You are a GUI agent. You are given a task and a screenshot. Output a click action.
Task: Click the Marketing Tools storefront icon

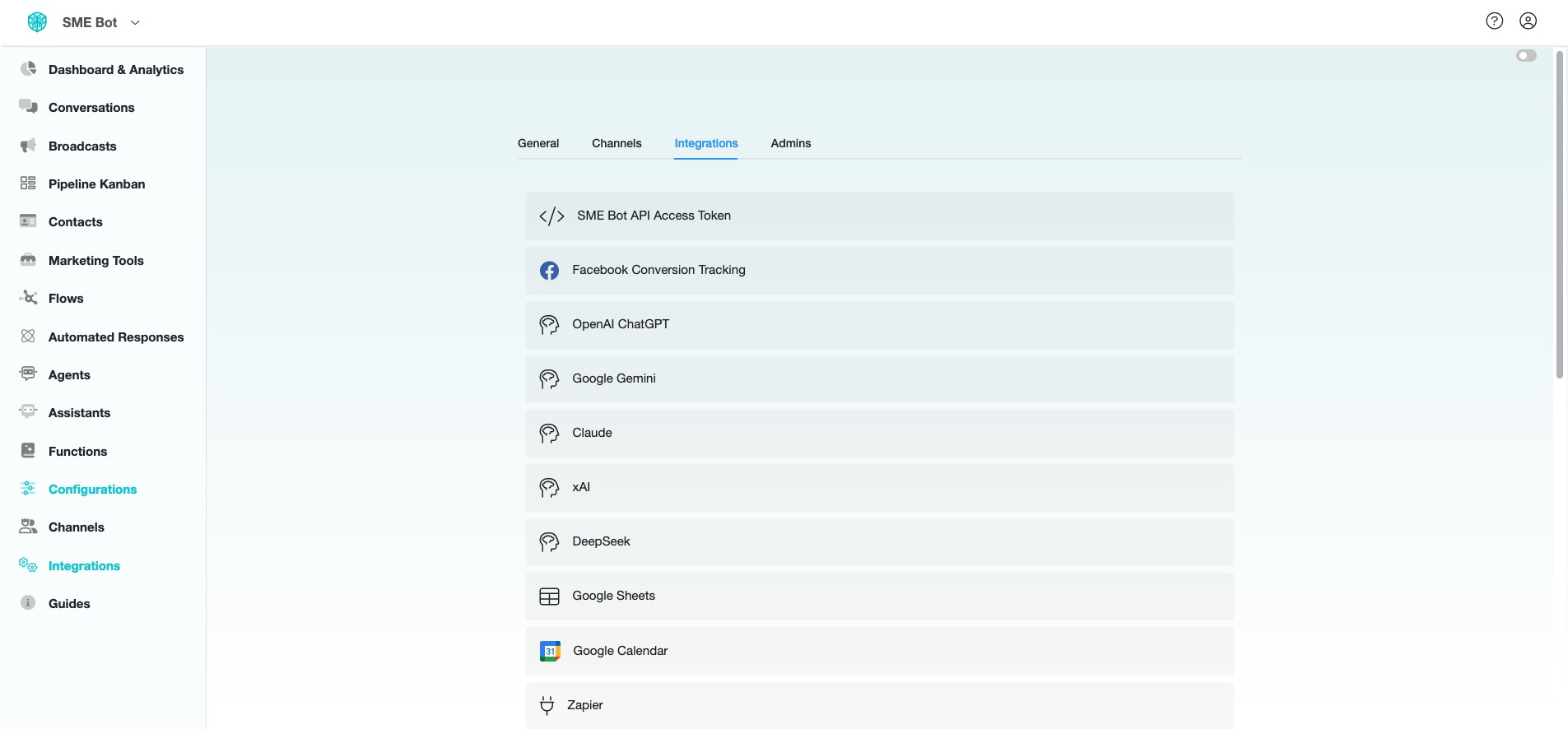pyautogui.click(x=28, y=260)
